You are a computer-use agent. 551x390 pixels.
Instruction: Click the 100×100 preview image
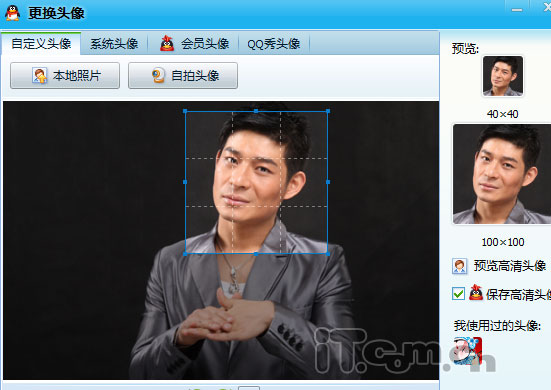pos(502,174)
